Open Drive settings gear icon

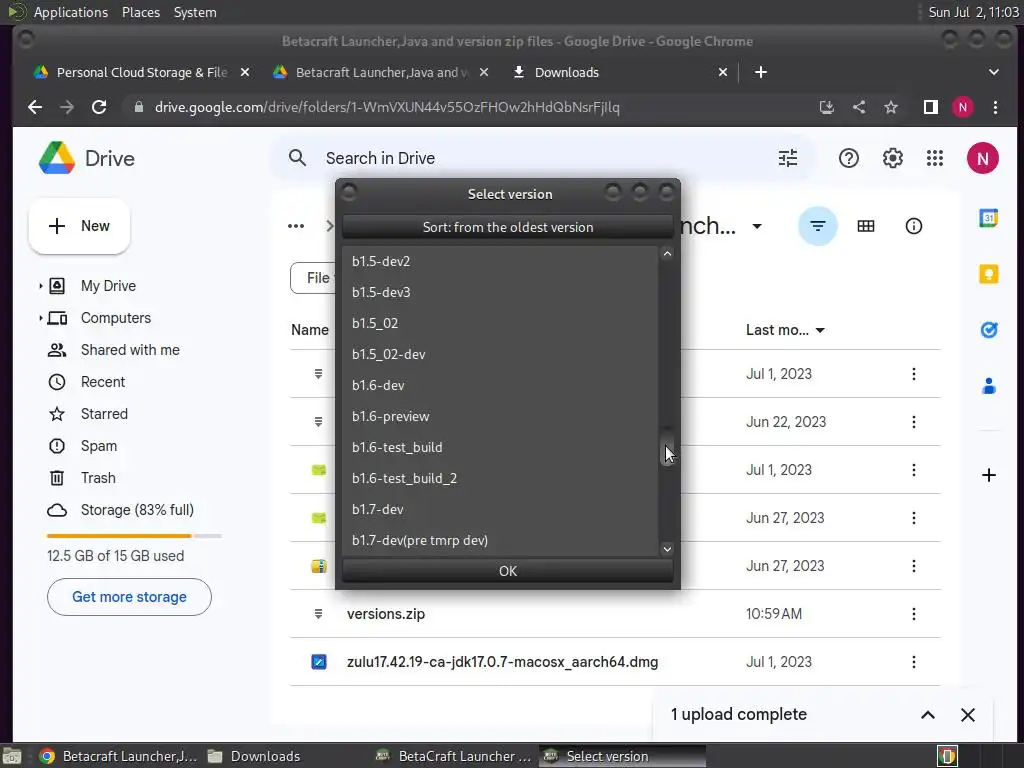(892, 158)
